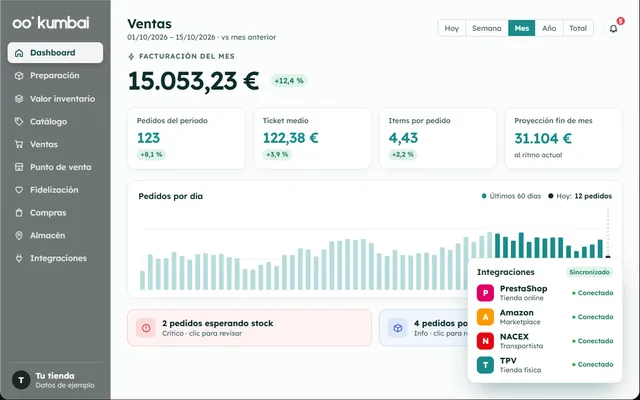Open Punto de venta

(x=55, y=167)
